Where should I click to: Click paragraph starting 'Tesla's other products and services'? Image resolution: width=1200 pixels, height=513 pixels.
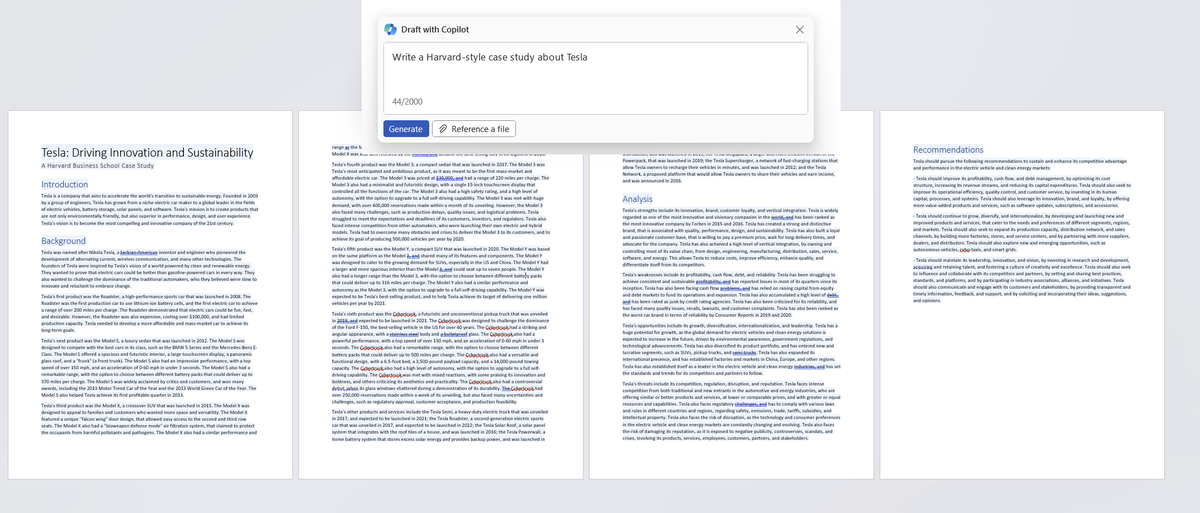click(x=440, y=425)
